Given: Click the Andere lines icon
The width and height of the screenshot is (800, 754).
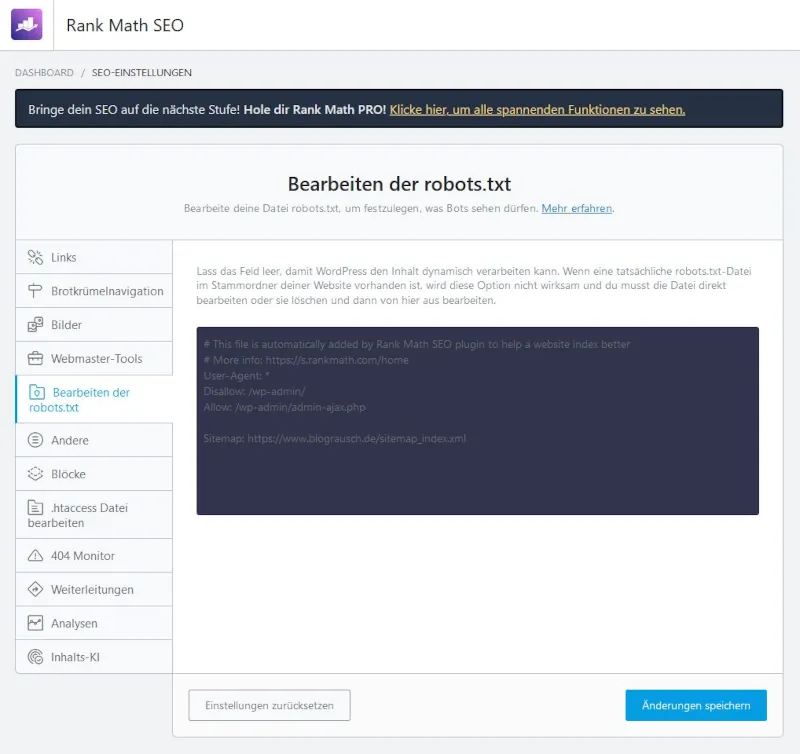Looking at the screenshot, I should tap(35, 440).
